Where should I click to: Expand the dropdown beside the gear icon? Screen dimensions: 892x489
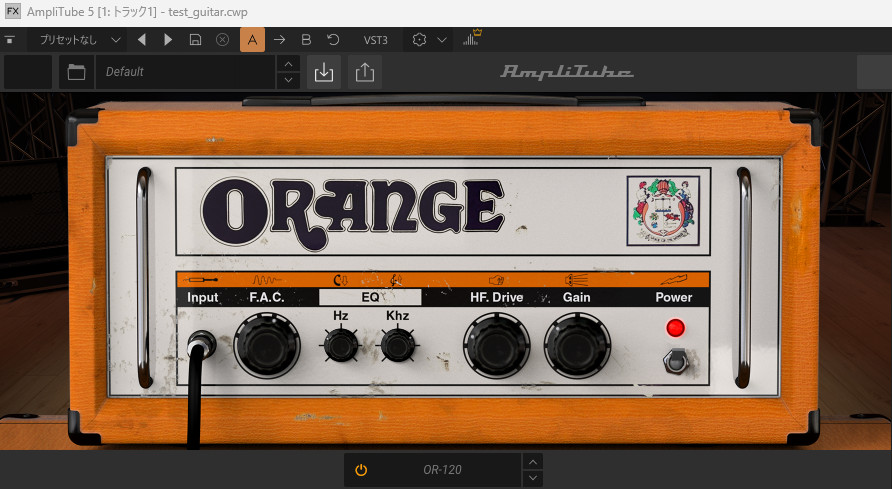[x=441, y=40]
